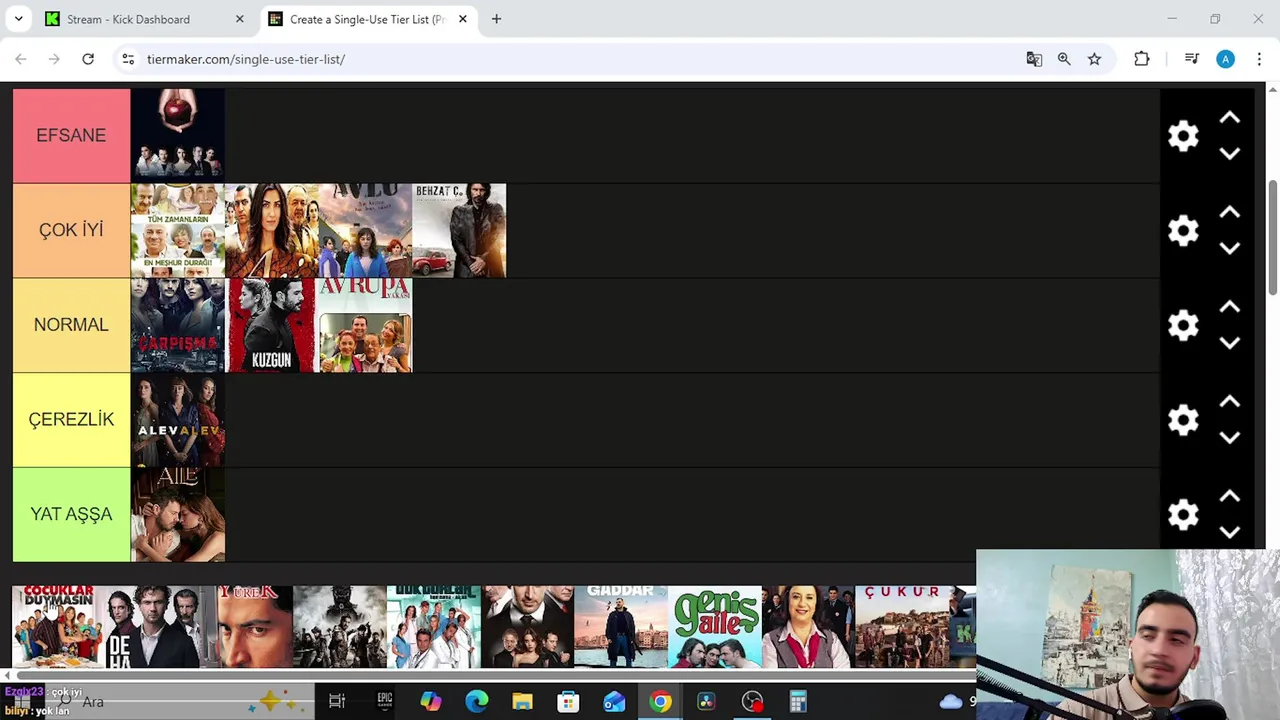The height and width of the screenshot is (720, 1280).
Task: Move YAT AŞŞA tier up with arrow
Action: click(x=1230, y=496)
